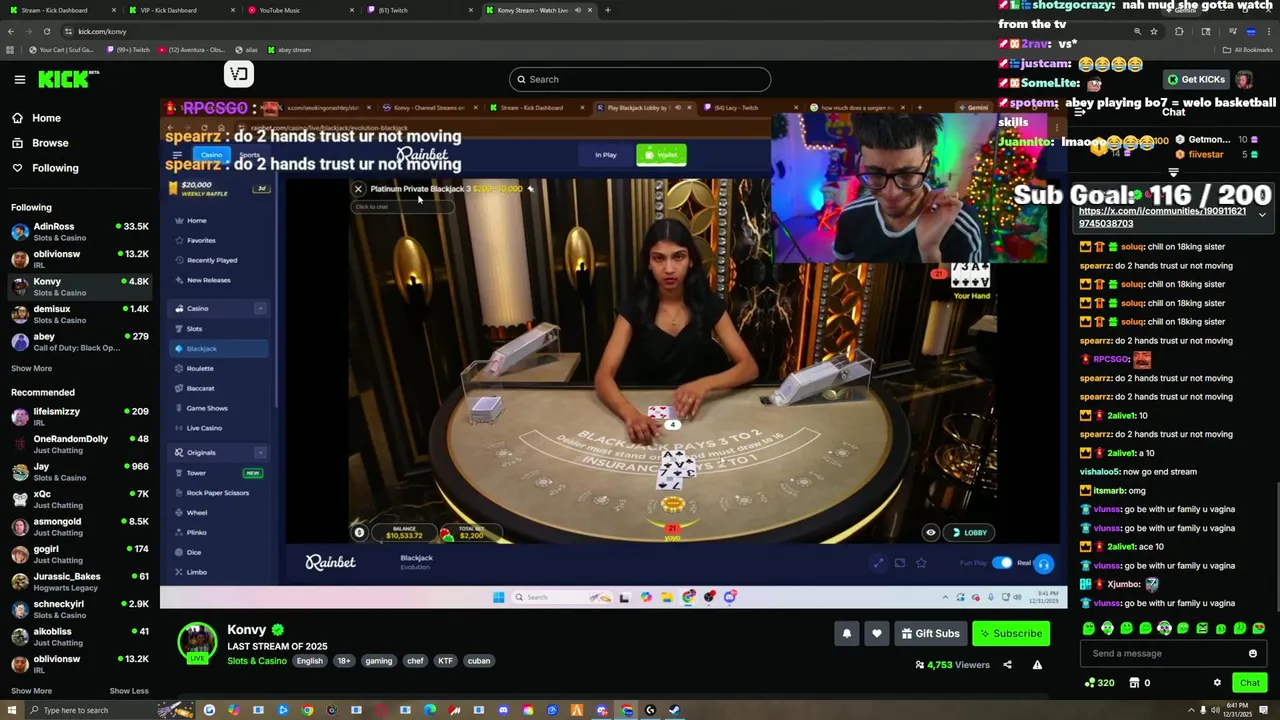This screenshot has height=720, width=1280.
Task: Send message with the Chat button
Action: click(x=1249, y=683)
